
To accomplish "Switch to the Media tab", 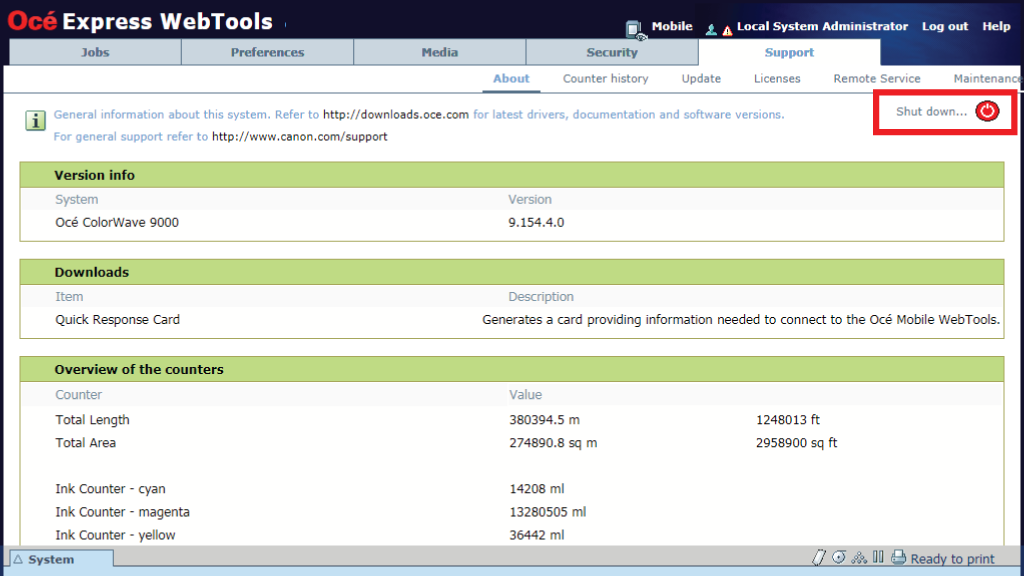I will click(x=440, y=52).
